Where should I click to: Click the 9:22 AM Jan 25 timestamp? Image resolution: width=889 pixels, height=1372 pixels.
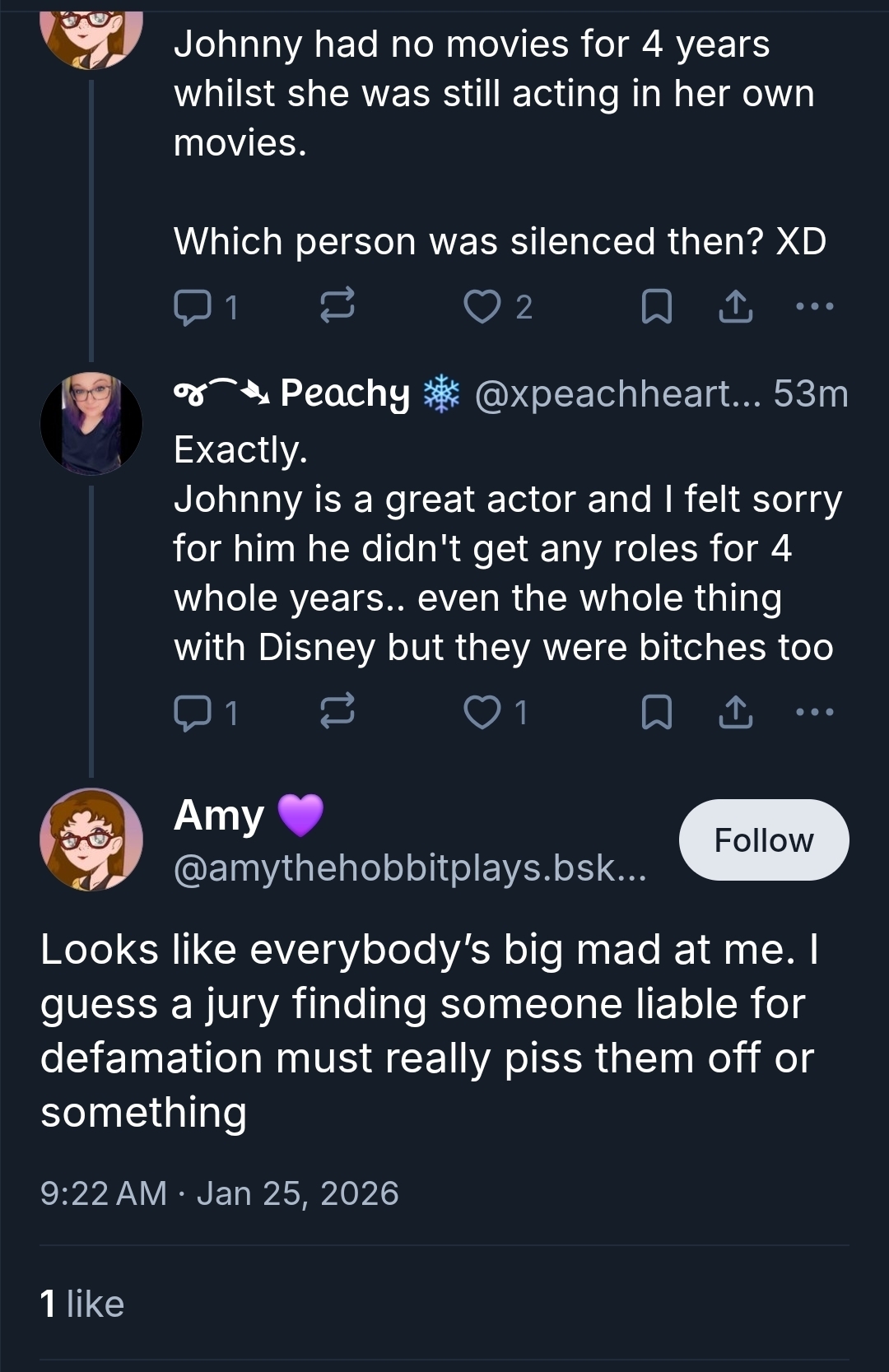219,1193
